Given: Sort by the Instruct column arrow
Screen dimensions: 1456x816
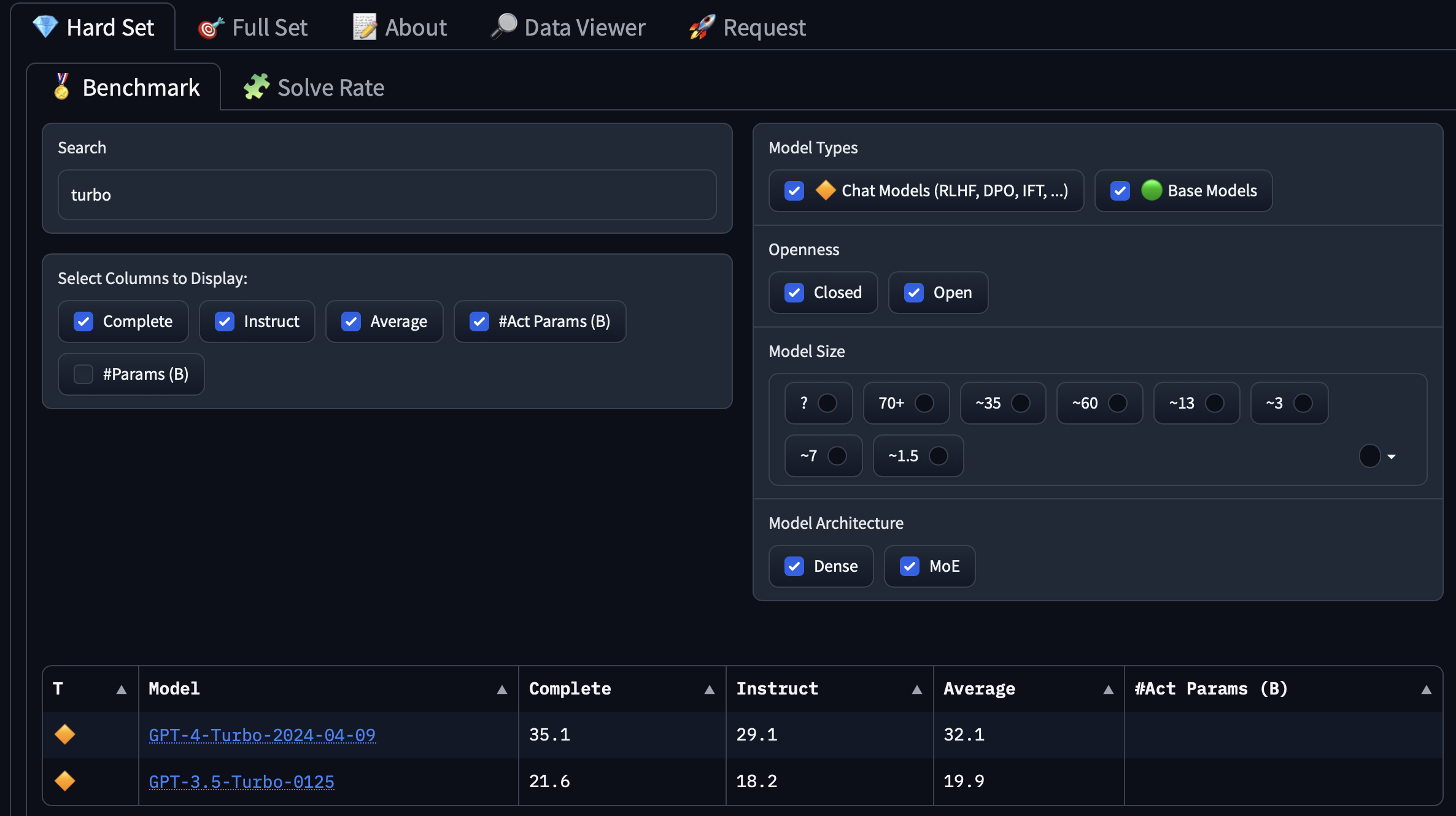Looking at the screenshot, I should coord(917,690).
